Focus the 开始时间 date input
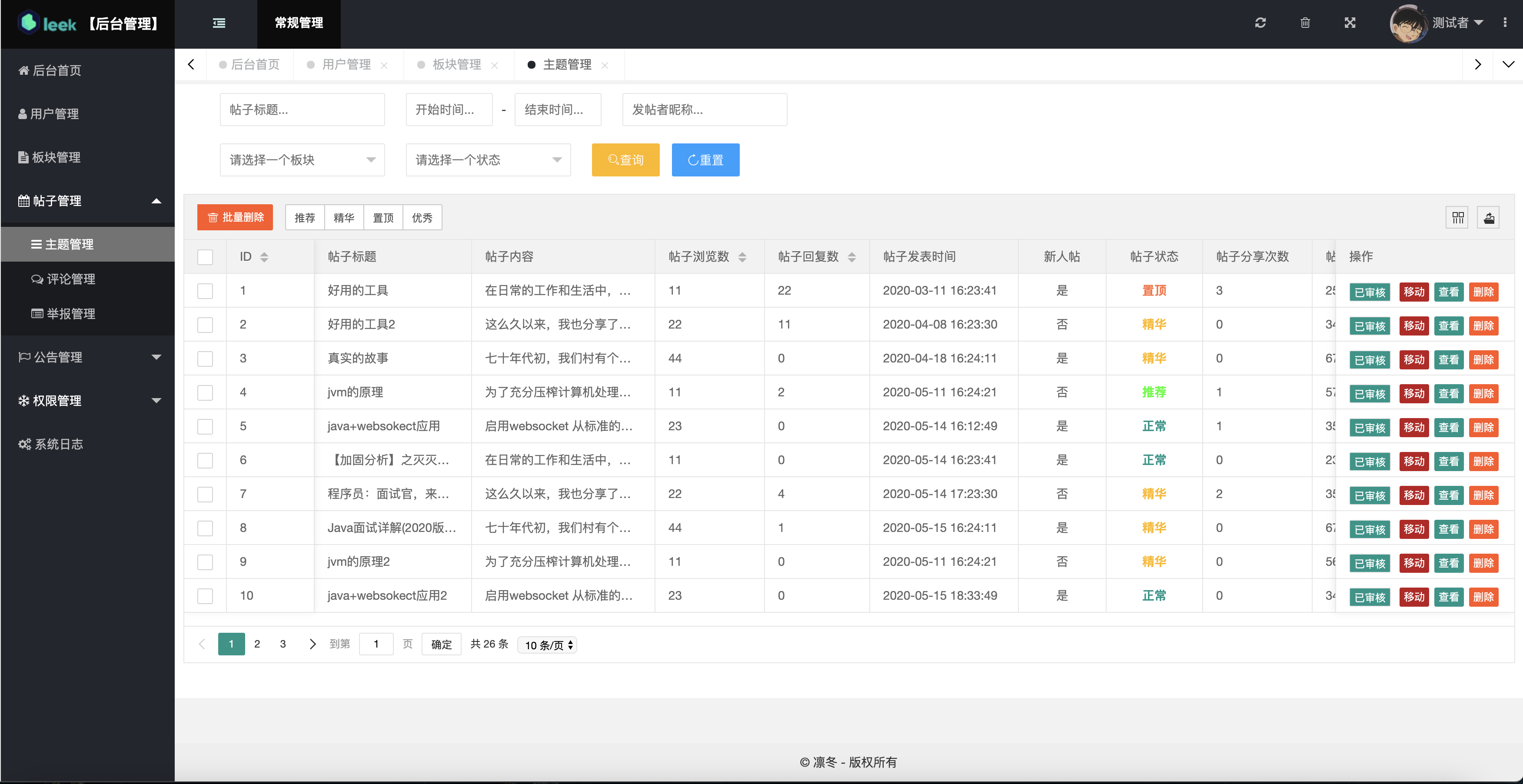The height and width of the screenshot is (784, 1523). [x=449, y=110]
